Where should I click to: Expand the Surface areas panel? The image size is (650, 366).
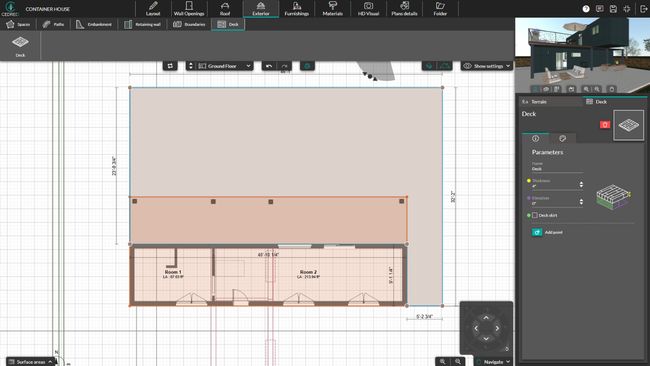pos(30,362)
